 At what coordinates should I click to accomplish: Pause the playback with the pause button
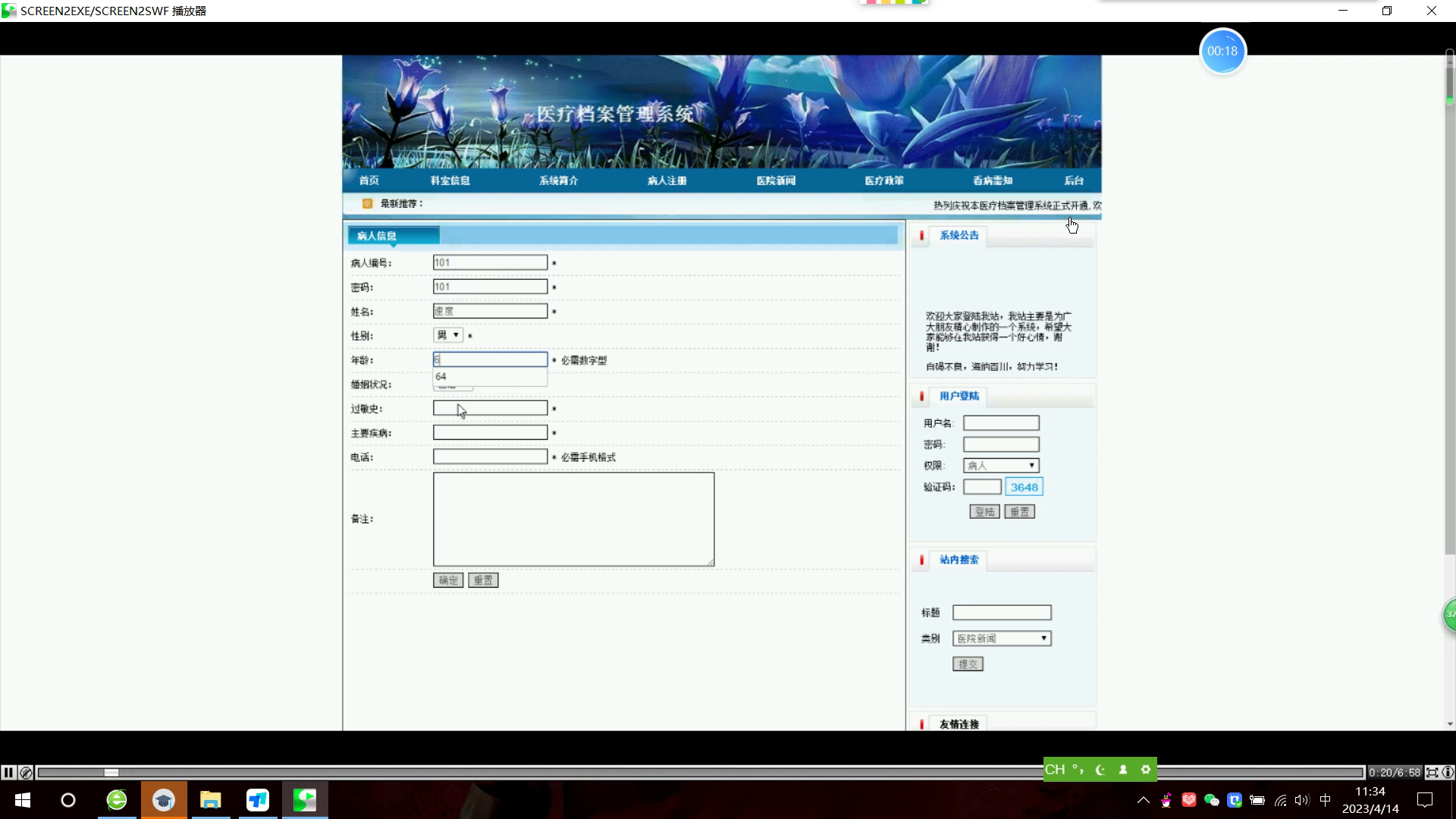(x=8, y=772)
